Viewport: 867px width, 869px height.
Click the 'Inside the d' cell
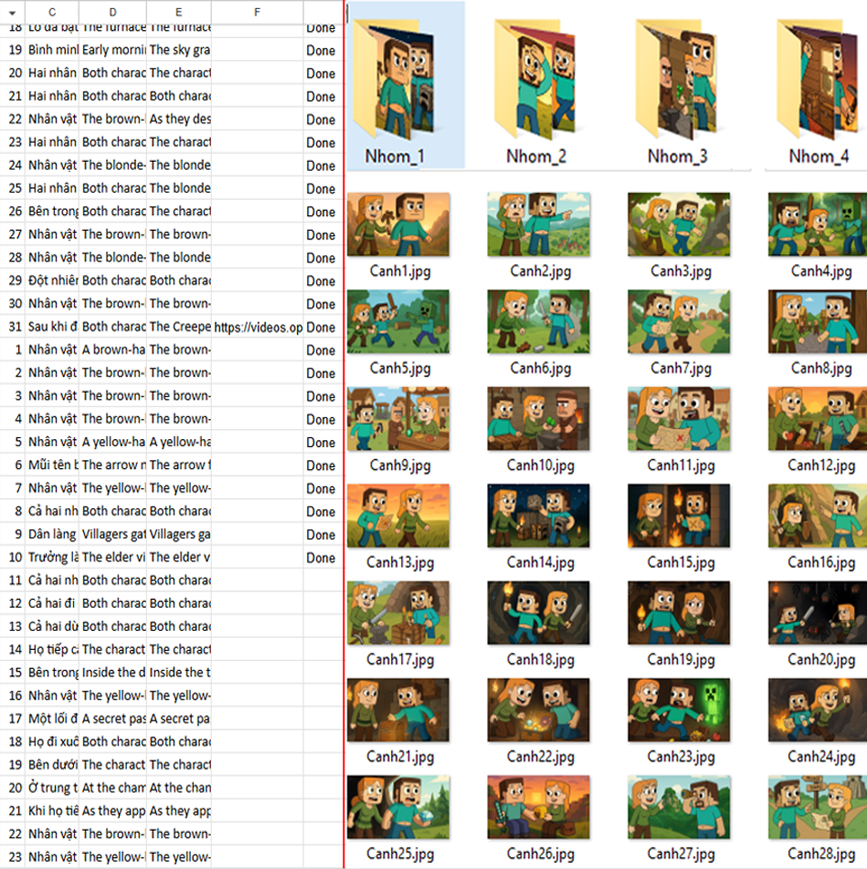pyautogui.click(x=113, y=673)
